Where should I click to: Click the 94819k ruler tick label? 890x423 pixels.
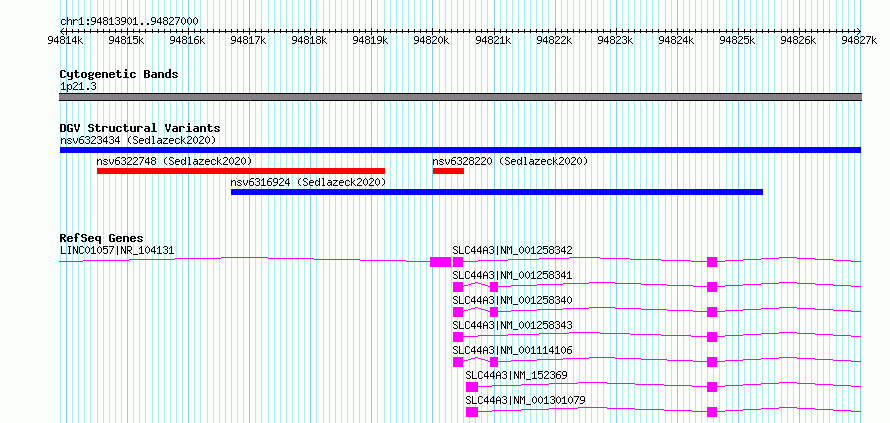tap(371, 40)
